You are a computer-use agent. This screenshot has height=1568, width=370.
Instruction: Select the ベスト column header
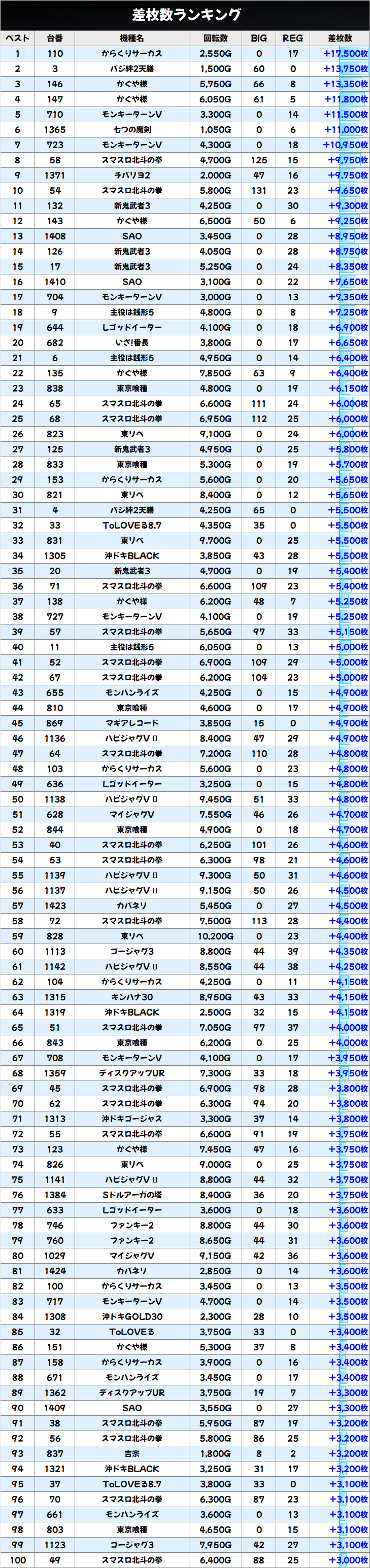[x=18, y=39]
